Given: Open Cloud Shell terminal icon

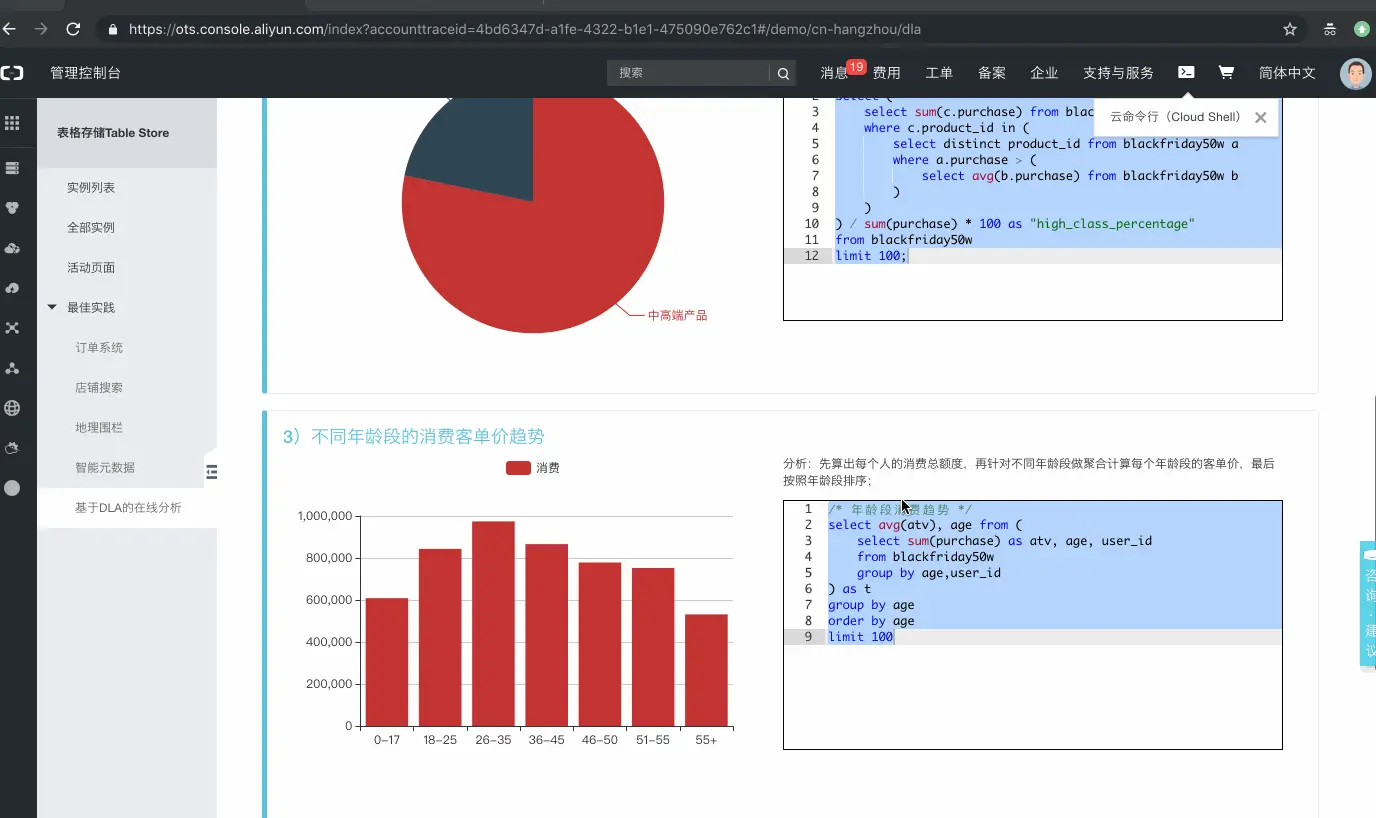Looking at the screenshot, I should pyautogui.click(x=1186, y=72).
